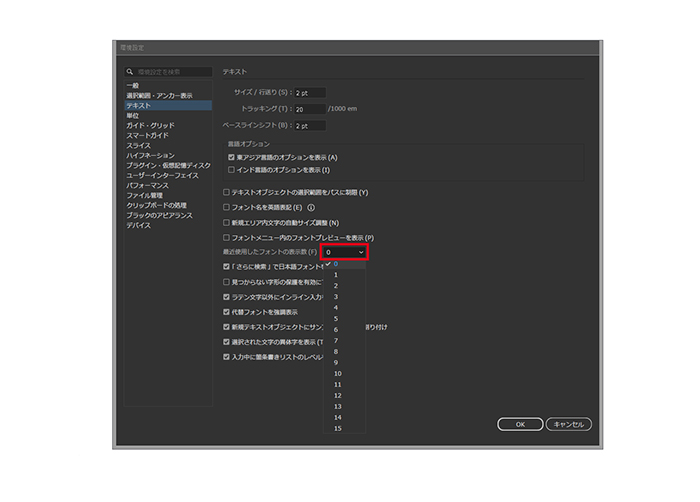
Task: Enable 東アジア言語のオプションを表示 checkbox
Action: click(x=232, y=158)
